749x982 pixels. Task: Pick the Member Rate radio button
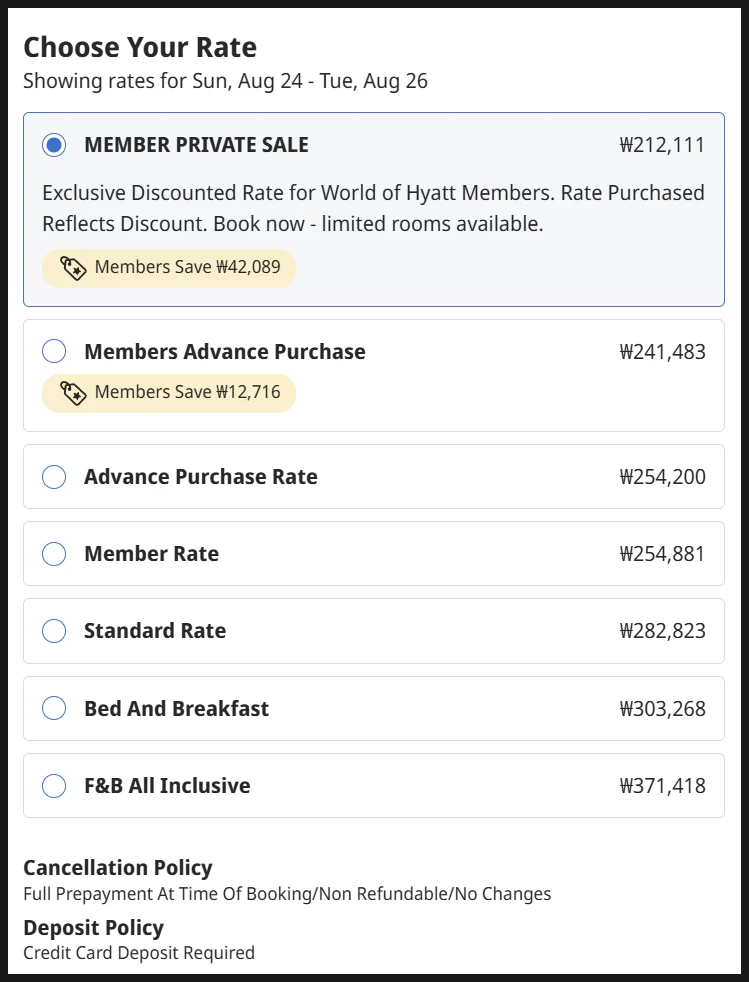click(x=54, y=554)
